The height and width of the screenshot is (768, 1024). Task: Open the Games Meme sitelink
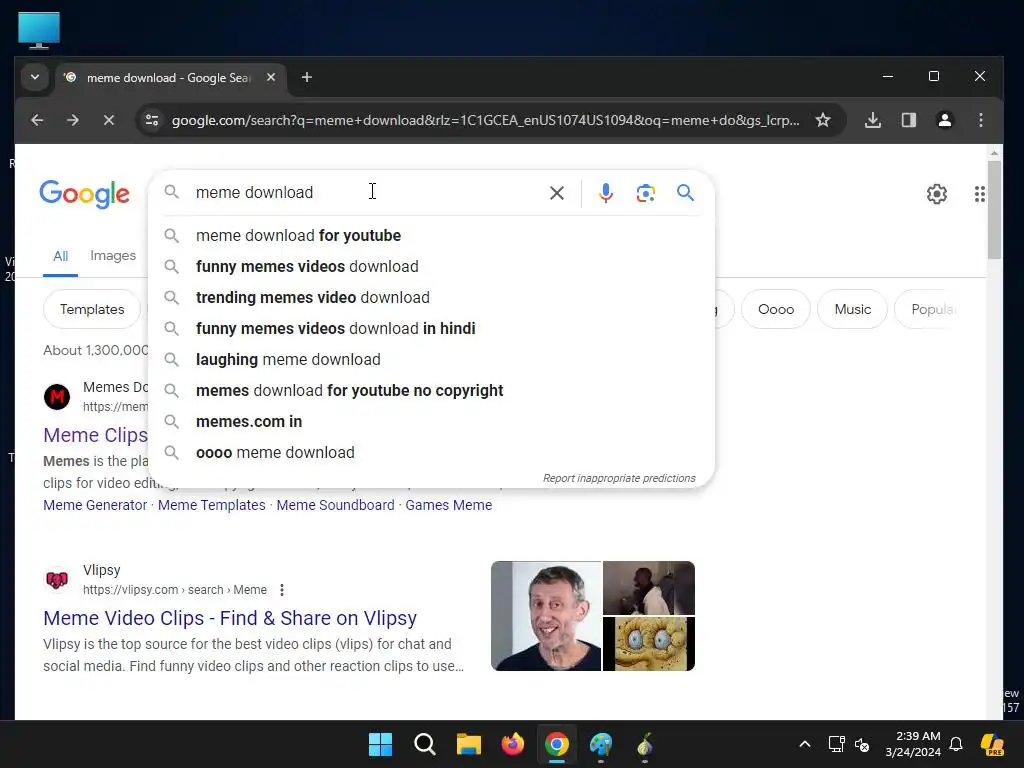pos(449,505)
